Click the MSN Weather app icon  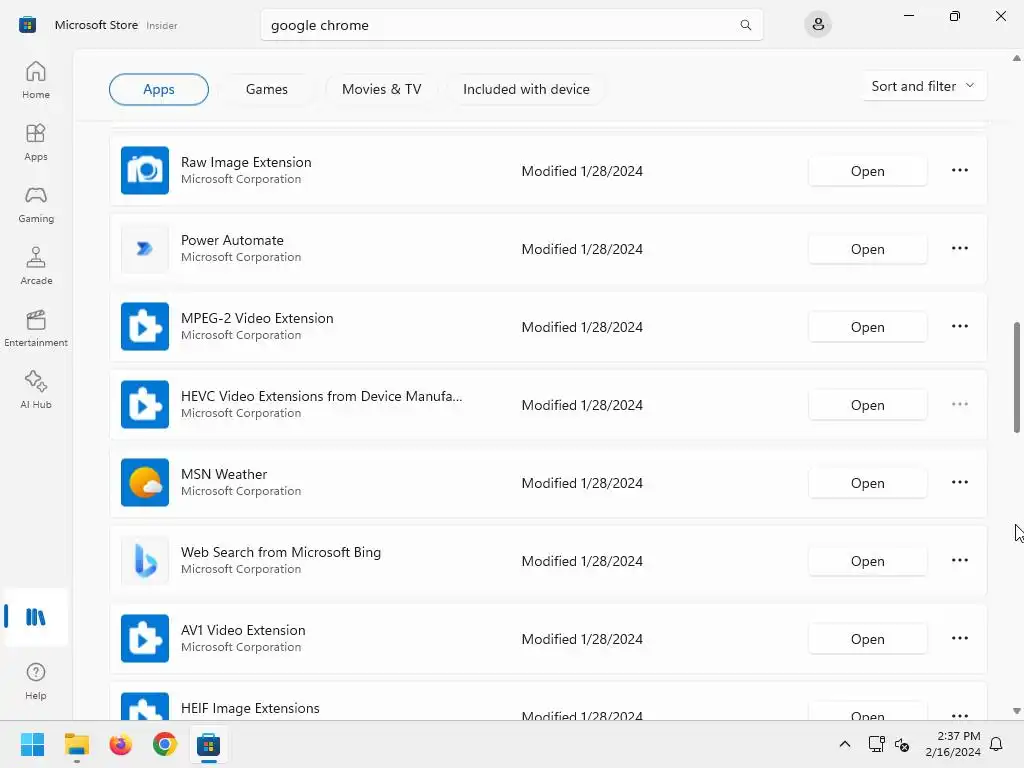145,483
